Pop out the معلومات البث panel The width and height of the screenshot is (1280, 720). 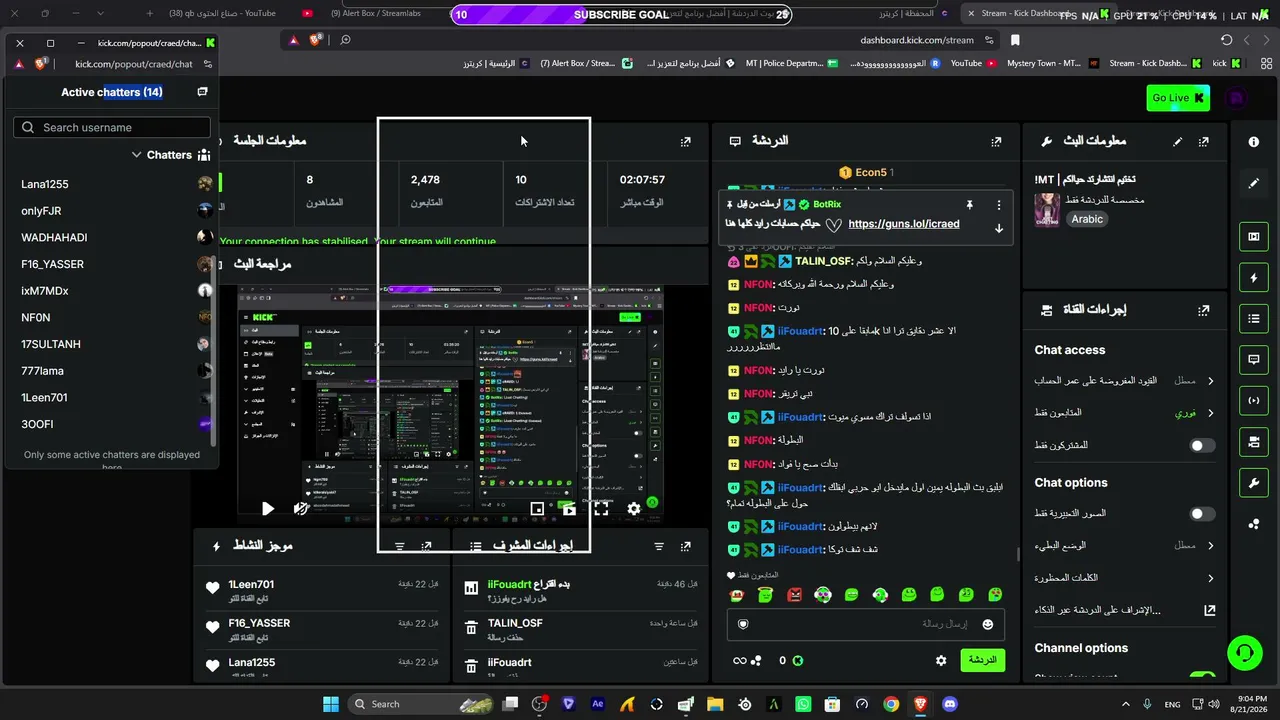1204,142
